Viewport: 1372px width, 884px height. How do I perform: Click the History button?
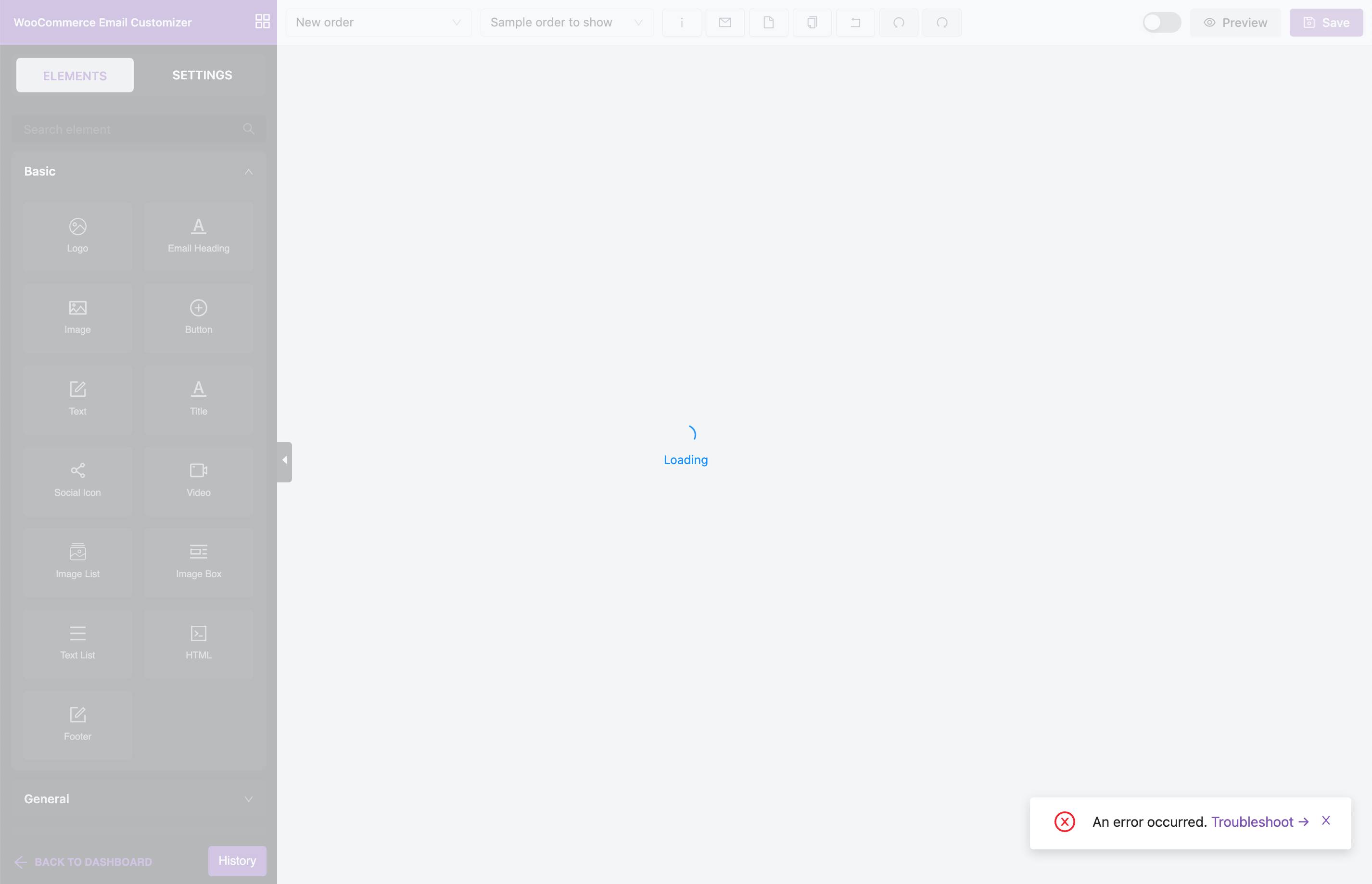[237, 860]
